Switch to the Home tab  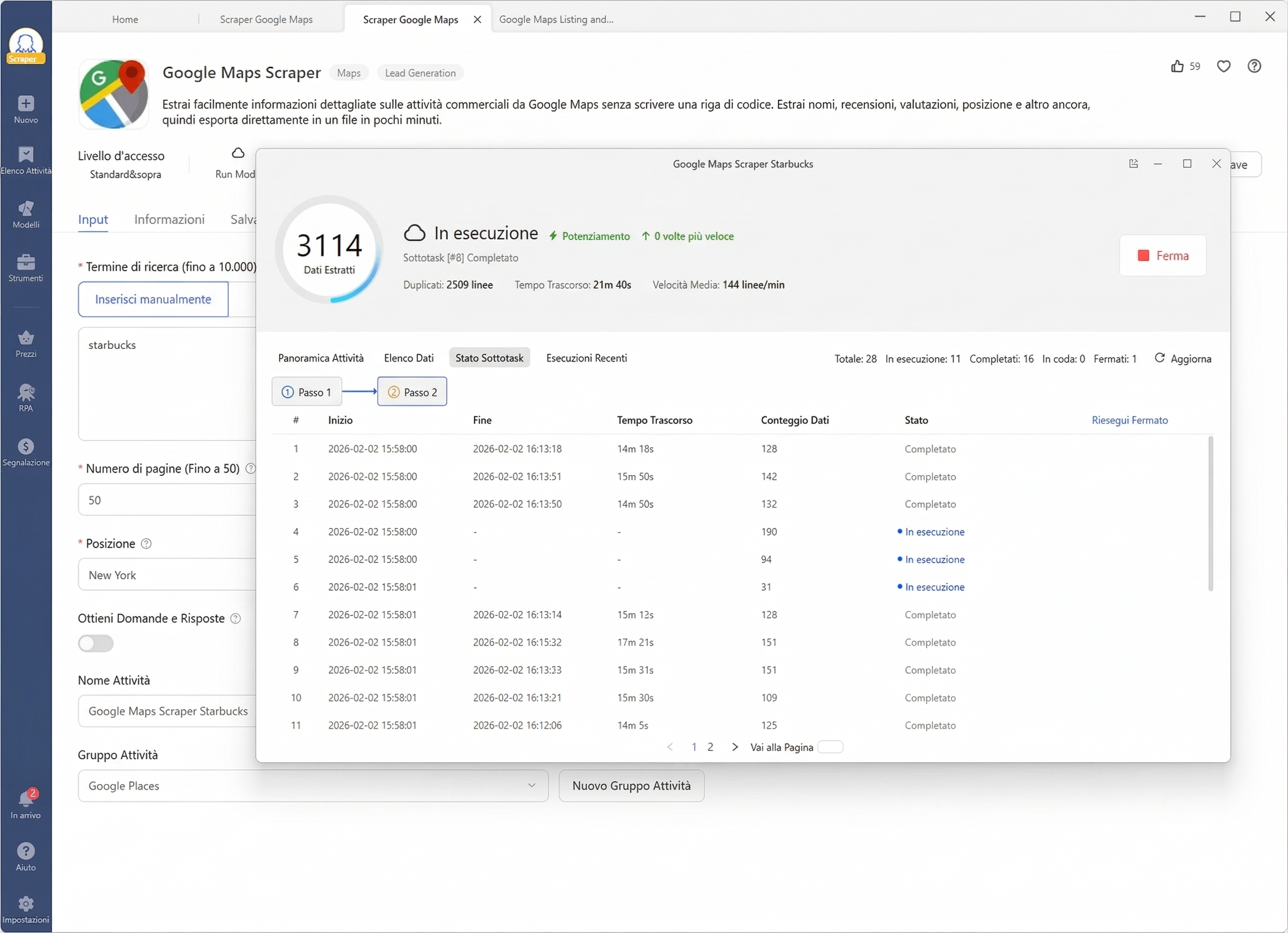coord(125,19)
